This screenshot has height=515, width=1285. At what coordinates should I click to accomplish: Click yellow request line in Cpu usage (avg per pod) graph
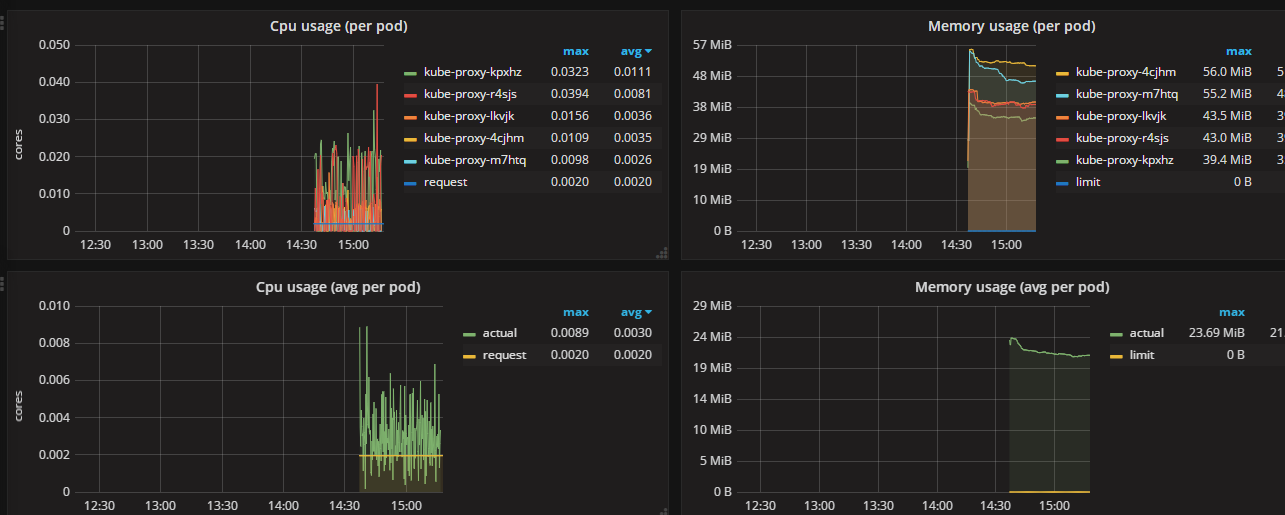click(400, 455)
